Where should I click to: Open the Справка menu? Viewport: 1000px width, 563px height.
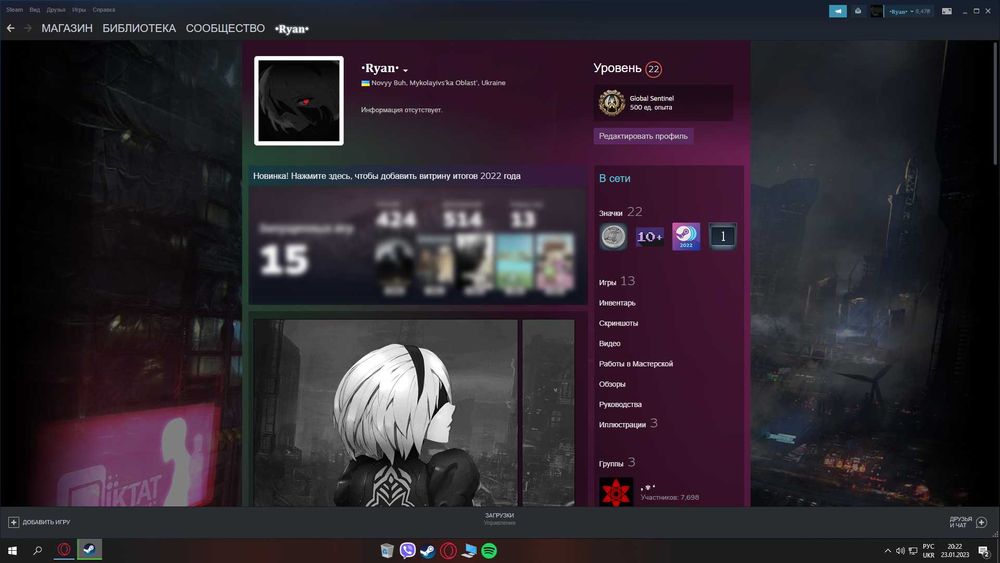(x=103, y=10)
